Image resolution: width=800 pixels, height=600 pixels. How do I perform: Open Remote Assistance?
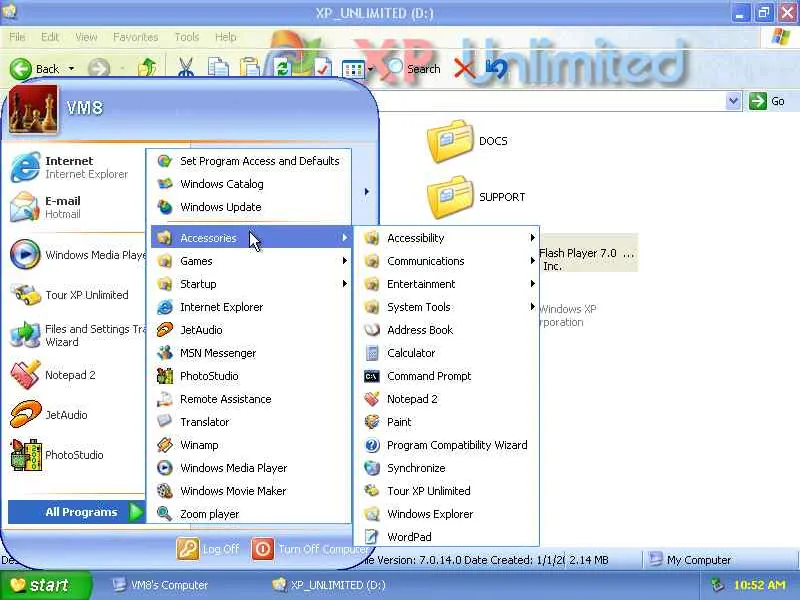251,398
